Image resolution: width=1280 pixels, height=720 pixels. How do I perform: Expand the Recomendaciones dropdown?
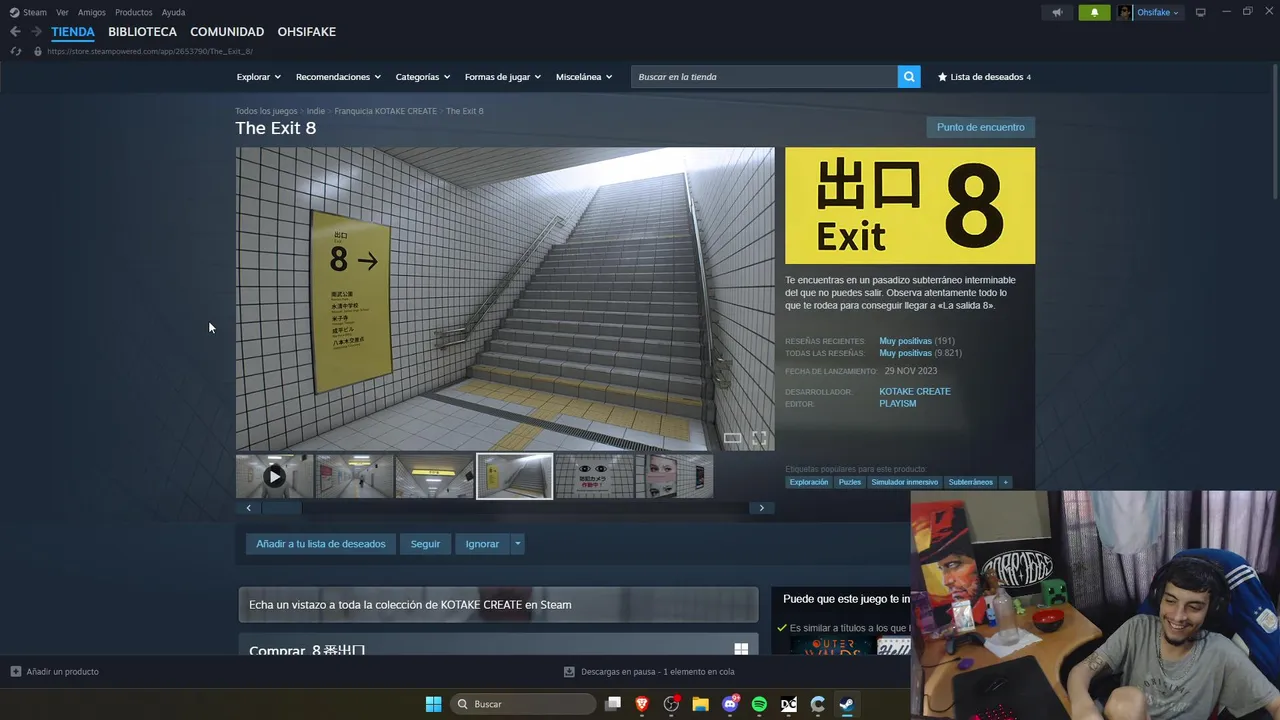pyautogui.click(x=338, y=77)
